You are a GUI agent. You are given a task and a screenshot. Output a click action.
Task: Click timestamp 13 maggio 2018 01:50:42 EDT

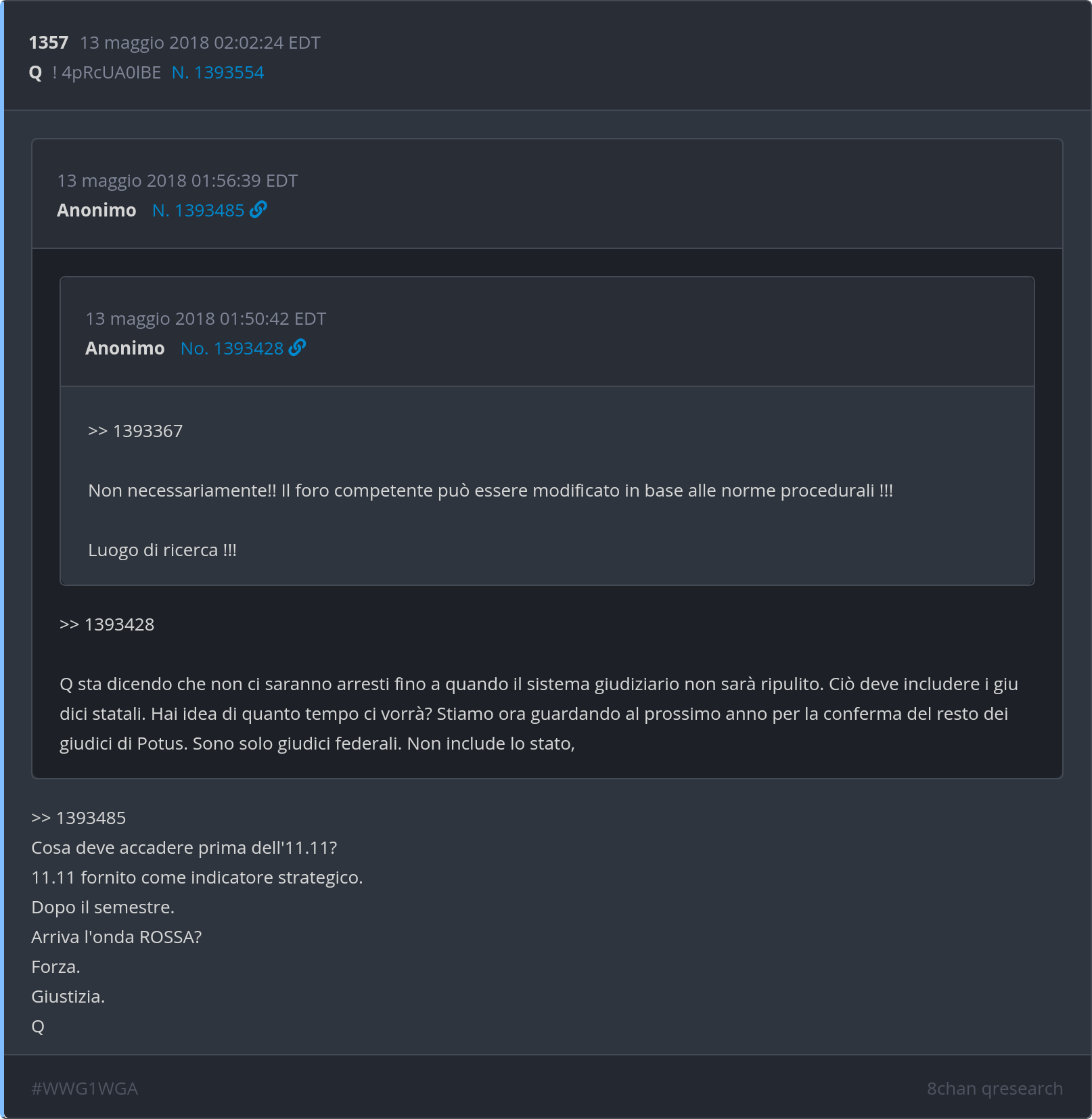point(206,319)
